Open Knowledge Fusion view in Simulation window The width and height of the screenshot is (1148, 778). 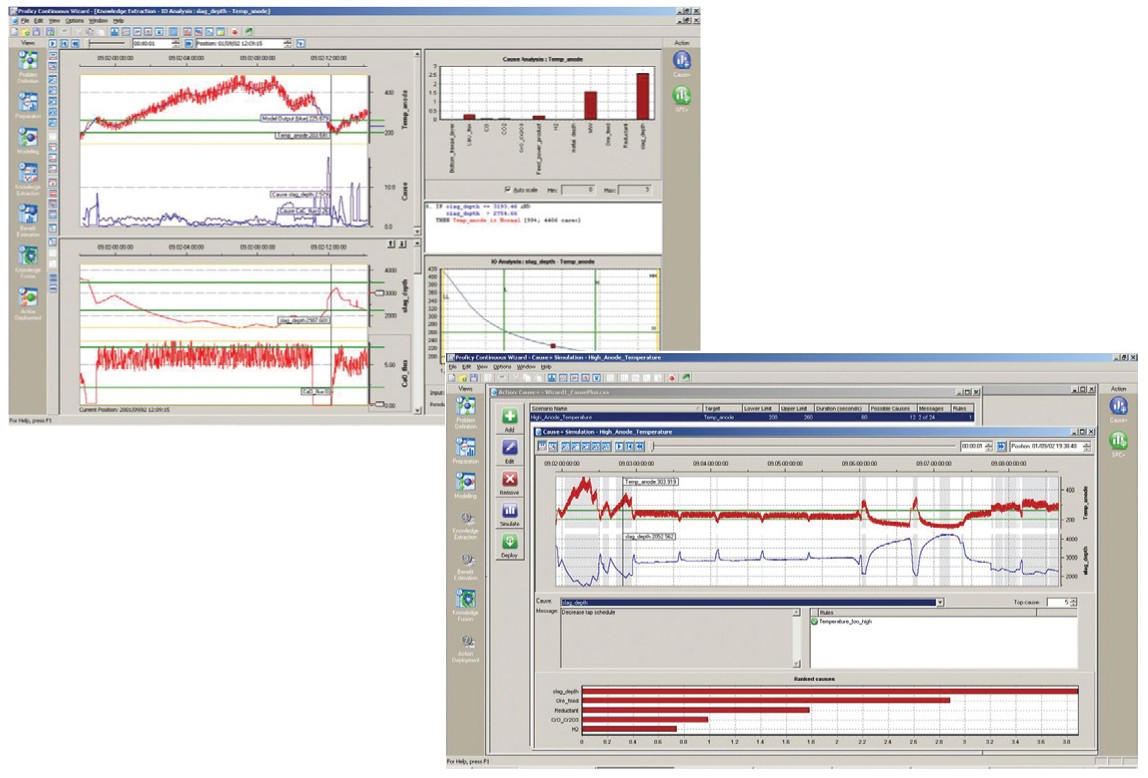click(x=466, y=605)
